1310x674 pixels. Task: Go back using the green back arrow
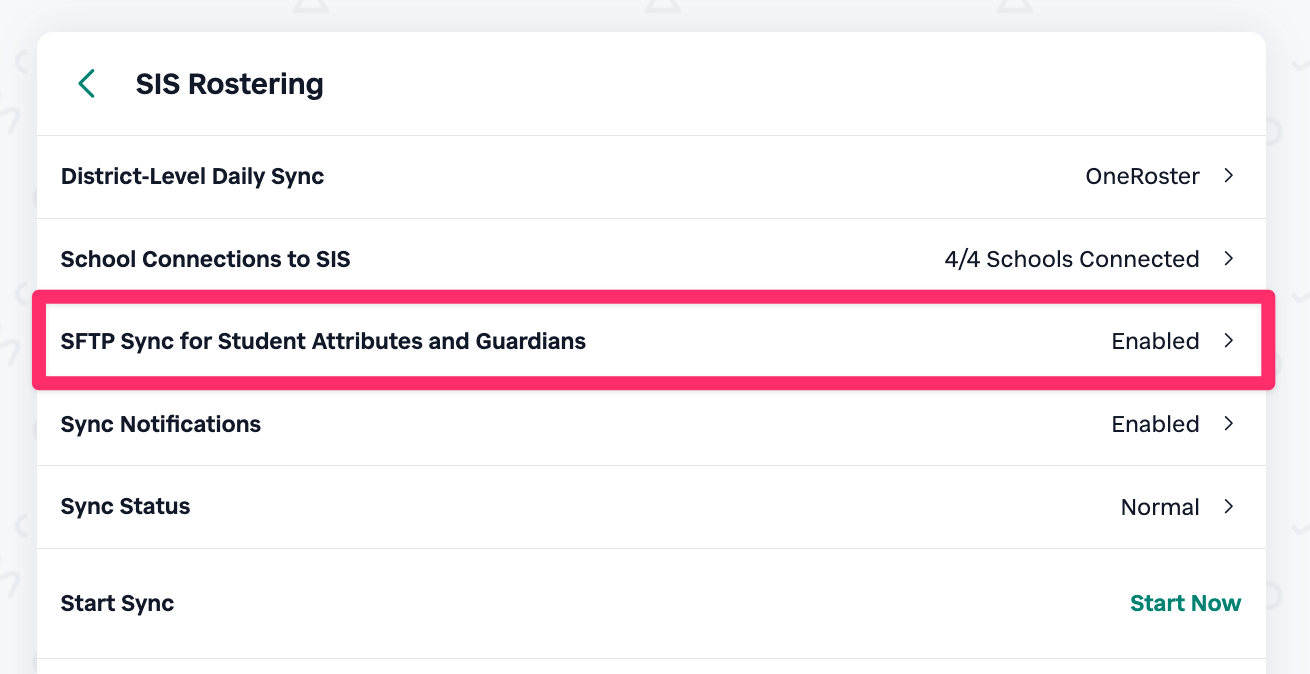[x=87, y=84]
